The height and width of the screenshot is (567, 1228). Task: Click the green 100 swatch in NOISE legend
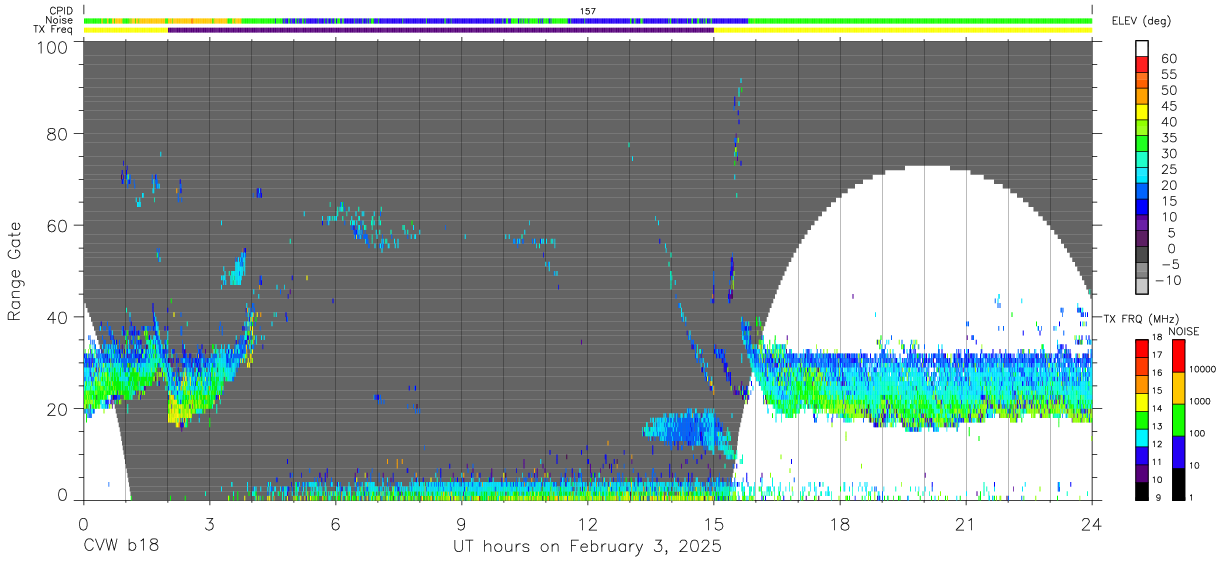[x=1178, y=420]
